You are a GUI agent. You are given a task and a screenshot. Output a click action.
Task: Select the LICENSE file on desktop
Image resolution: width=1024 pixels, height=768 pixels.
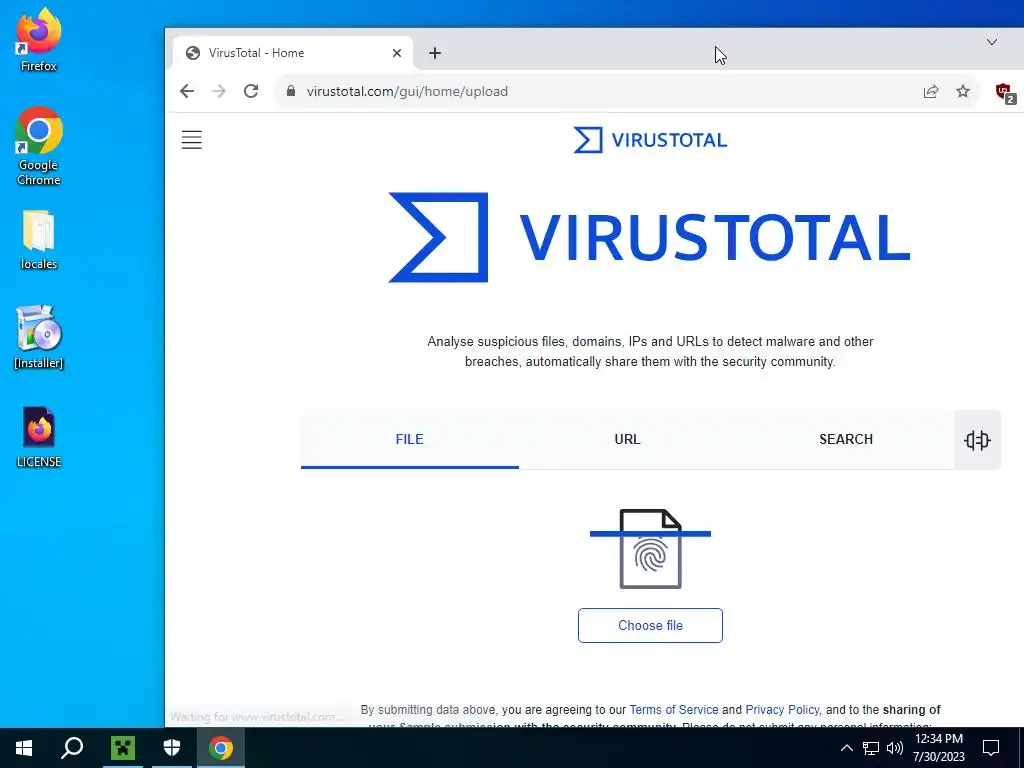click(x=39, y=438)
